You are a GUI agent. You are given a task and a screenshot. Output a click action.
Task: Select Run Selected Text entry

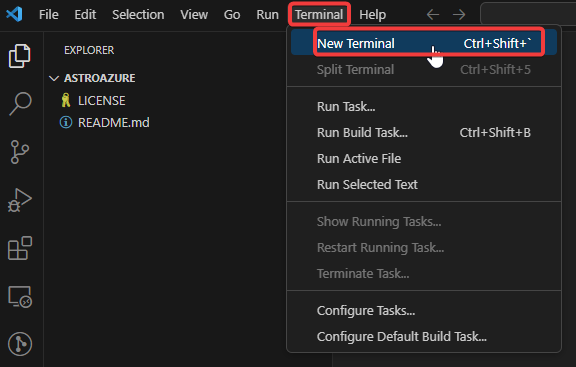[424, 184]
